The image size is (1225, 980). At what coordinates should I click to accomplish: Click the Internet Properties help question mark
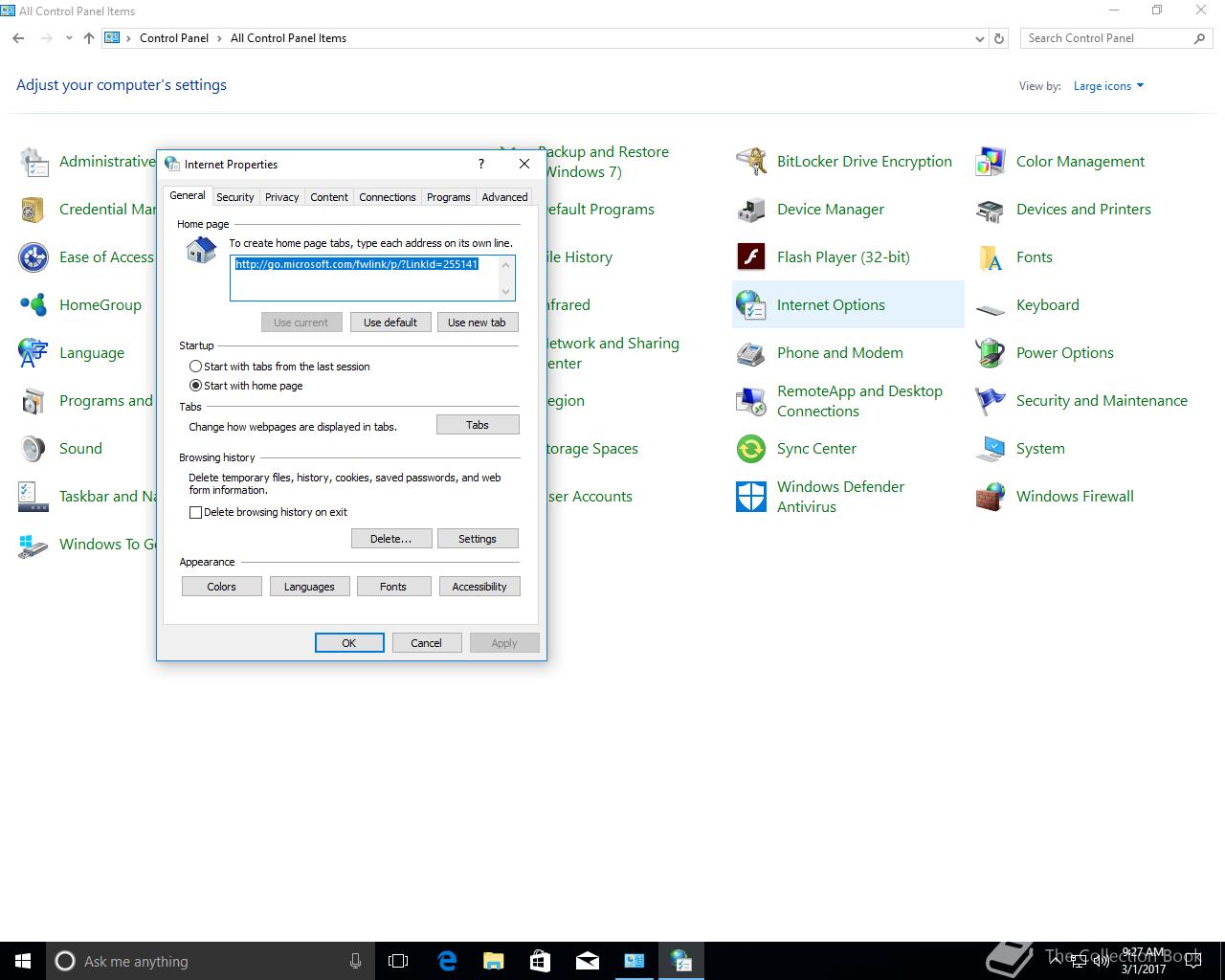point(481,164)
